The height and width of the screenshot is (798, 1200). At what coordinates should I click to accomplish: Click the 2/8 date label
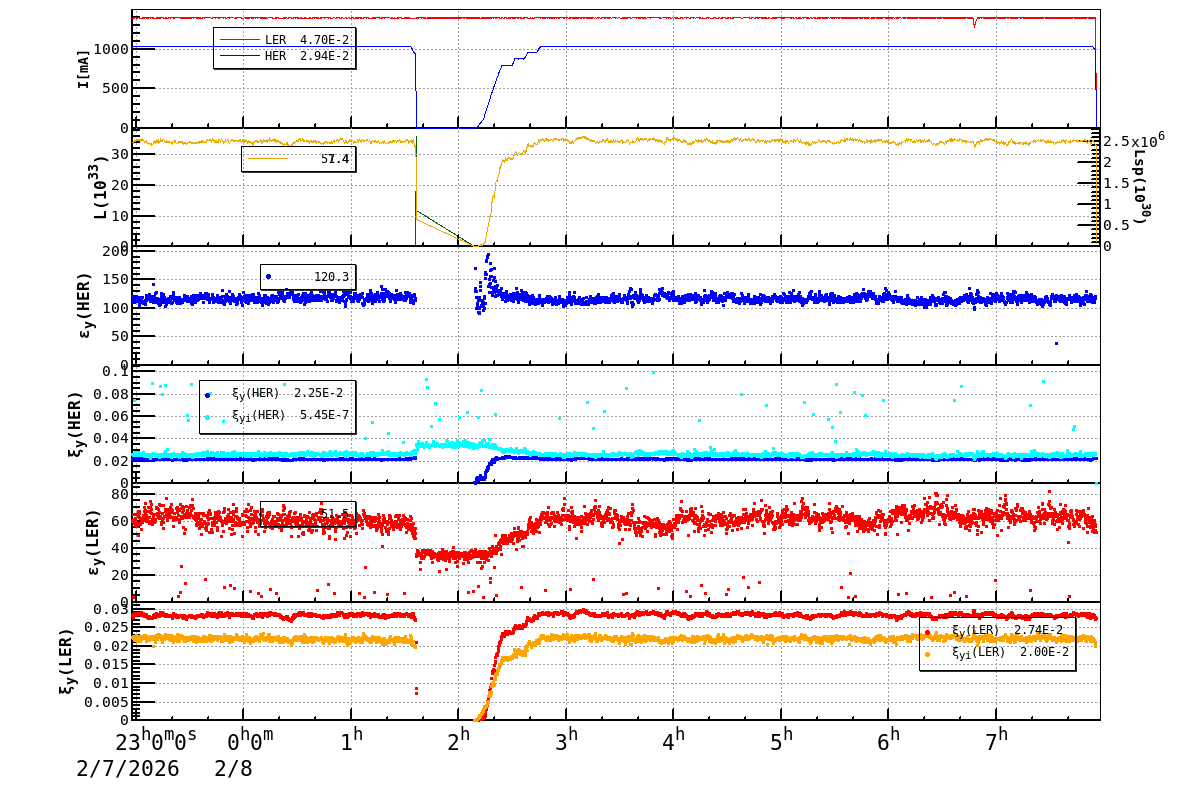click(x=234, y=769)
